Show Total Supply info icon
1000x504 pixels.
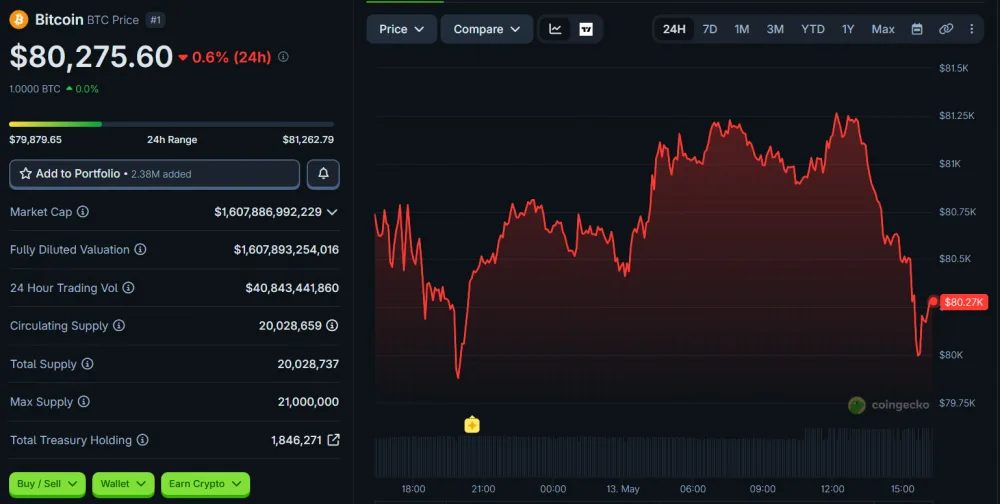click(x=87, y=364)
